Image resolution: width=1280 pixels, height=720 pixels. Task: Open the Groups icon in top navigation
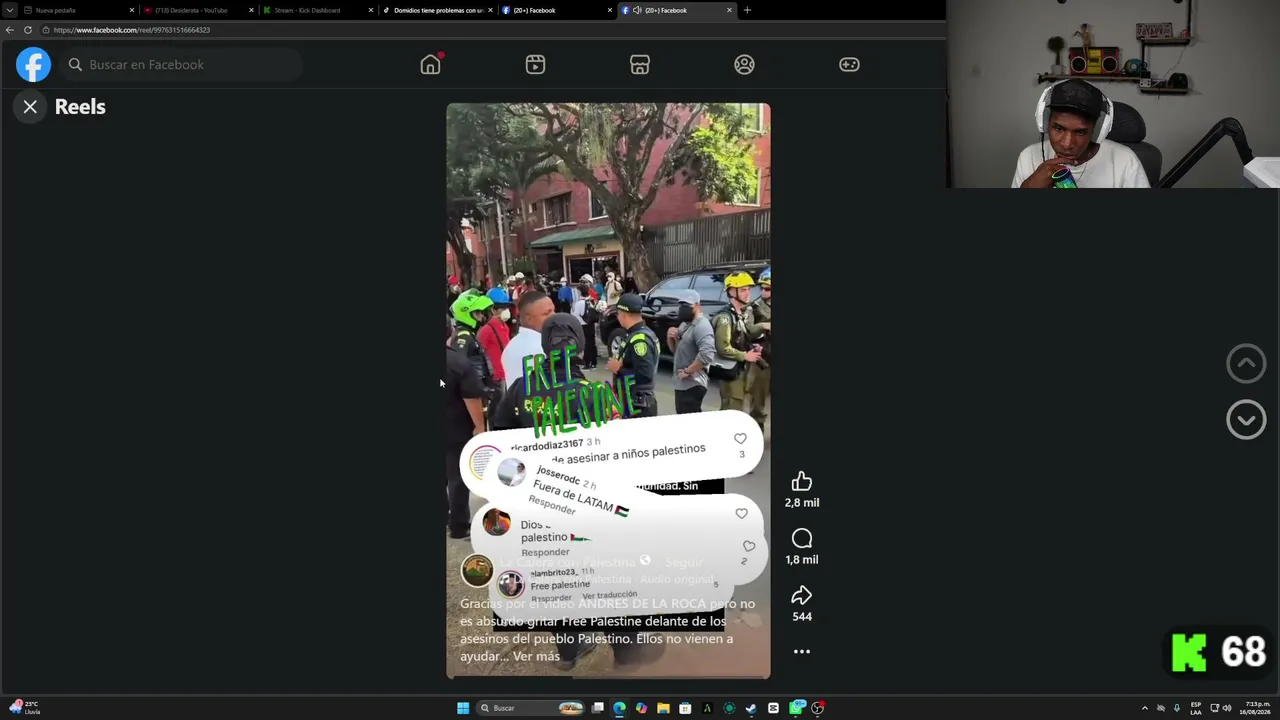tap(744, 65)
